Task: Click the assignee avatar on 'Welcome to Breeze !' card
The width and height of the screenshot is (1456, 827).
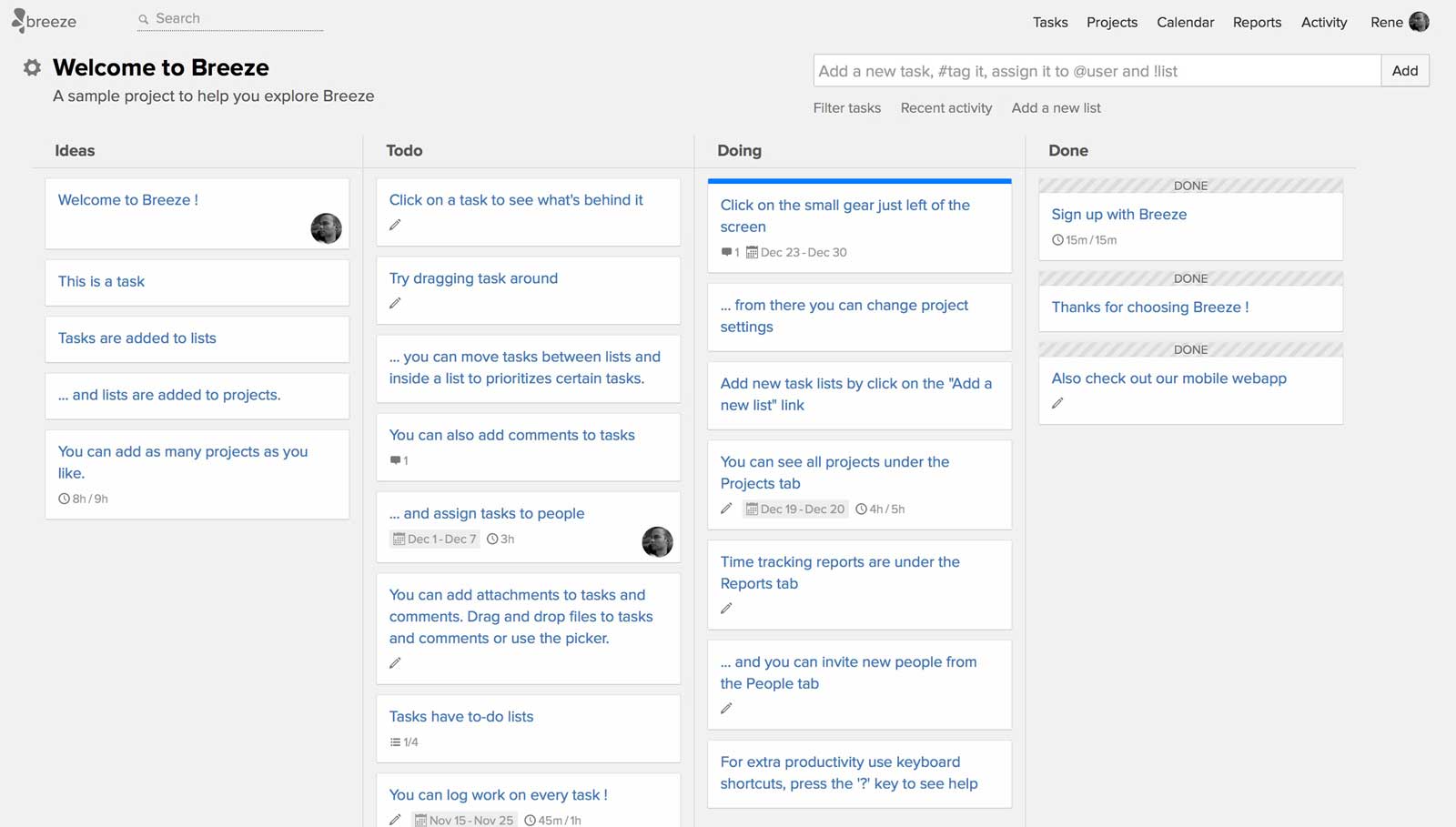Action: point(326,228)
